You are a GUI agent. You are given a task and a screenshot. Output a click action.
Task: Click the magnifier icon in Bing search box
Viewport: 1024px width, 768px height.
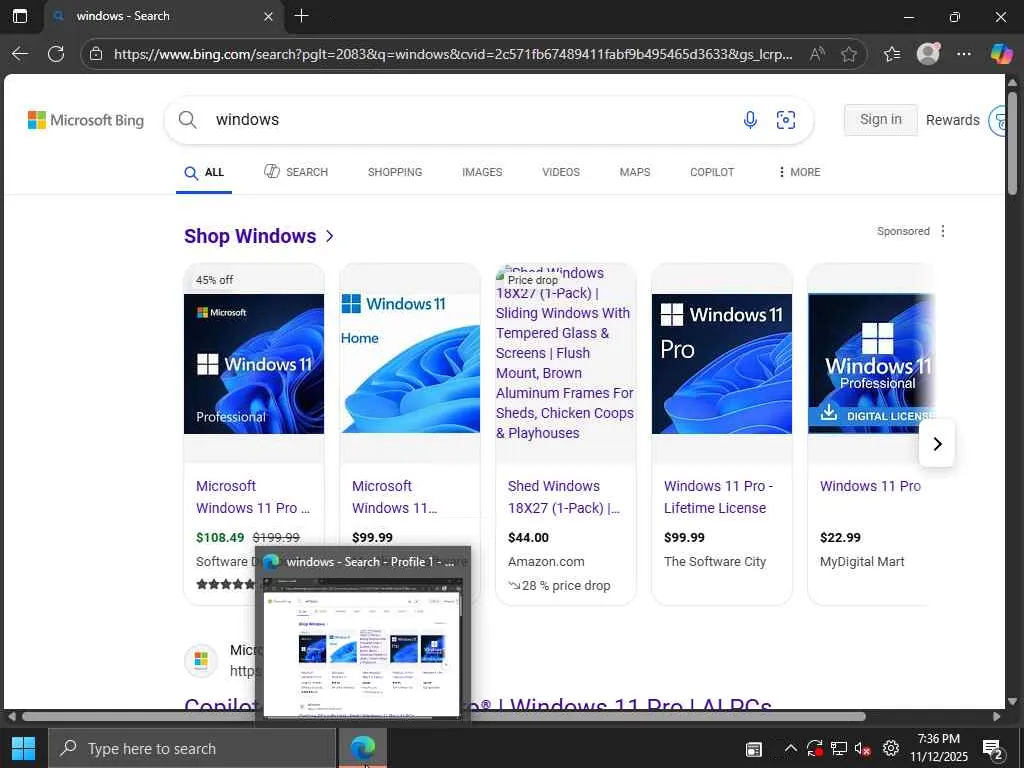click(x=187, y=120)
